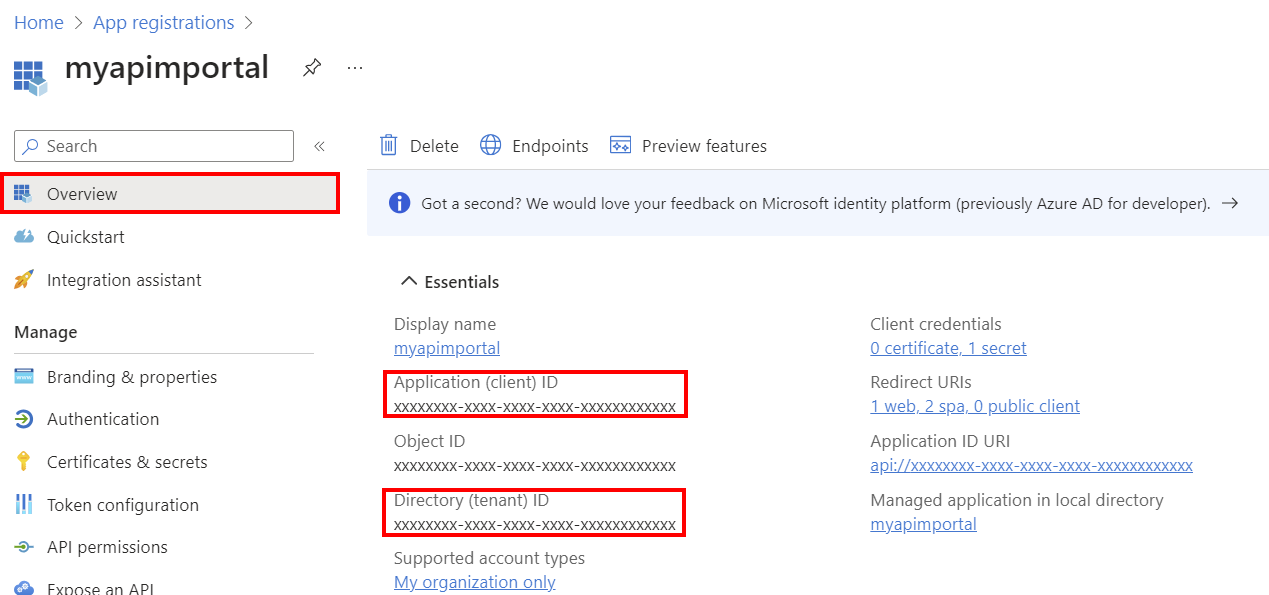
Task: Select the Integration assistant rocket icon
Action: click(x=25, y=279)
